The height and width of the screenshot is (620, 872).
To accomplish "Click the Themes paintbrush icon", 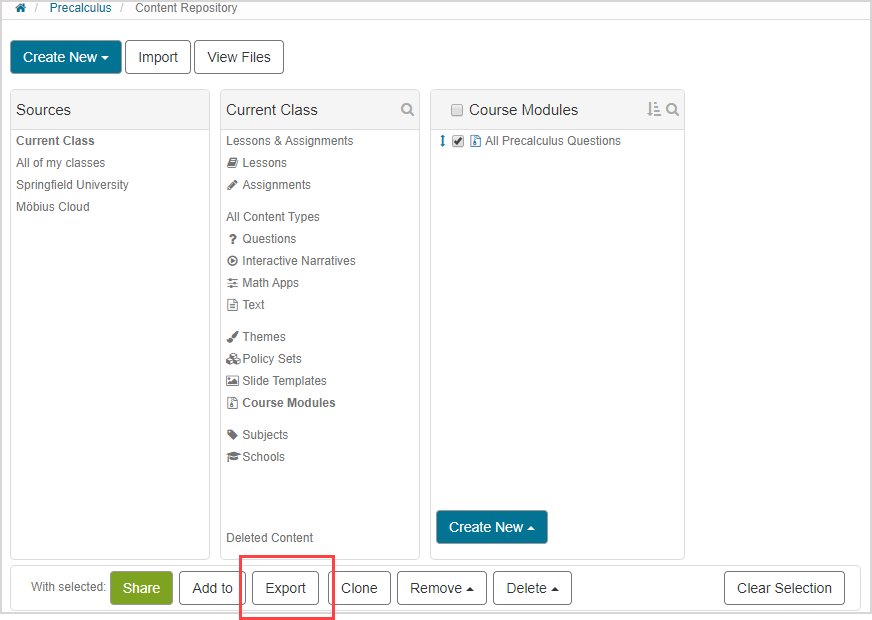I will [232, 337].
